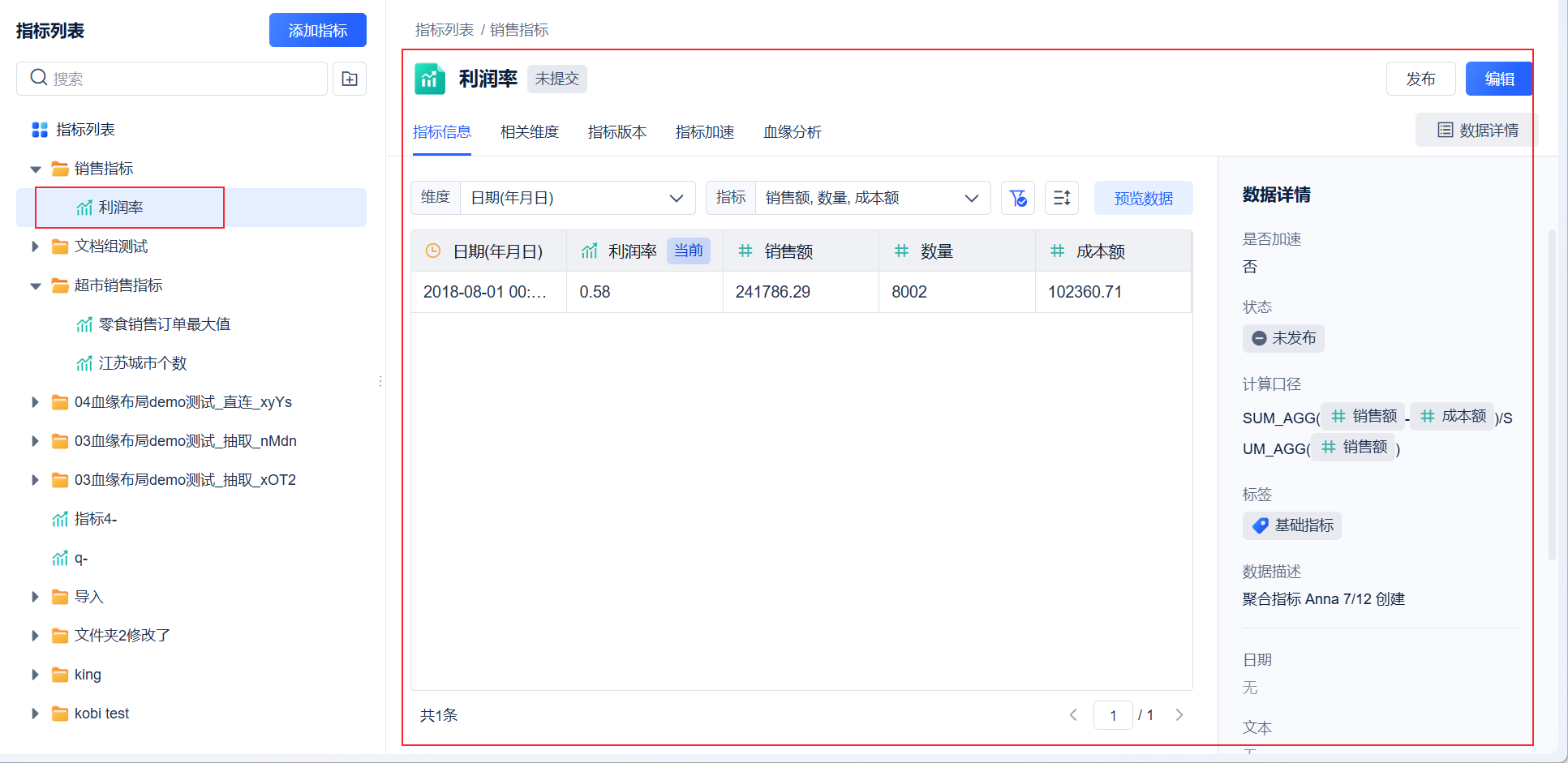The image size is (1568, 763).
Task: Open the 血缘分析 tab
Action: pos(793,132)
